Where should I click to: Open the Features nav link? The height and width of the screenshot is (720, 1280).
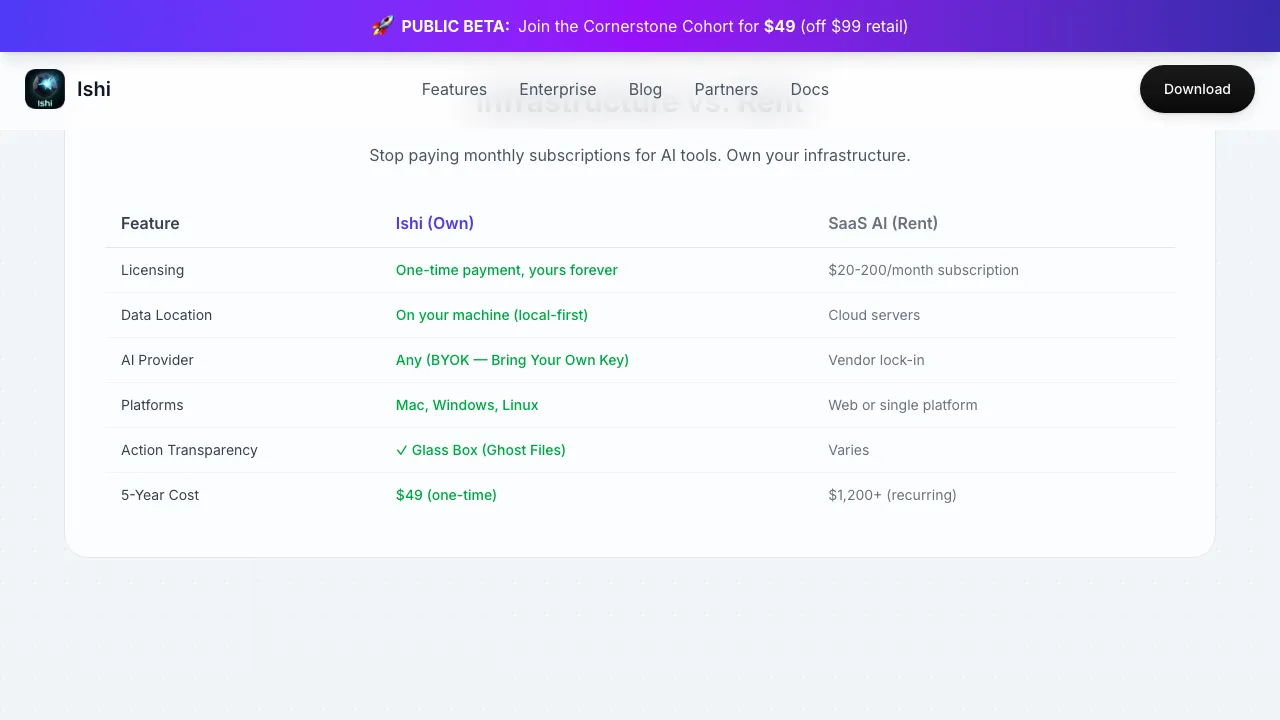coord(454,89)
